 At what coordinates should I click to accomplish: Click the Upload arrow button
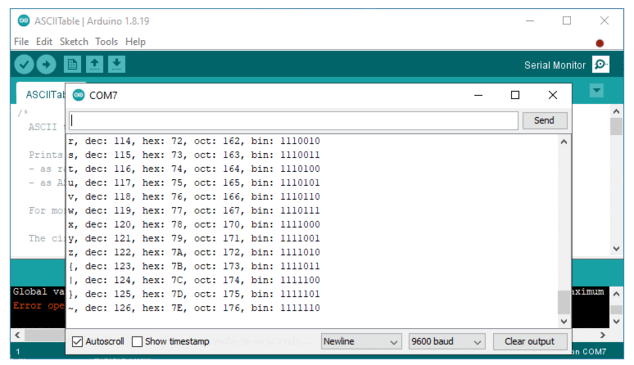(x=46, y=64)
